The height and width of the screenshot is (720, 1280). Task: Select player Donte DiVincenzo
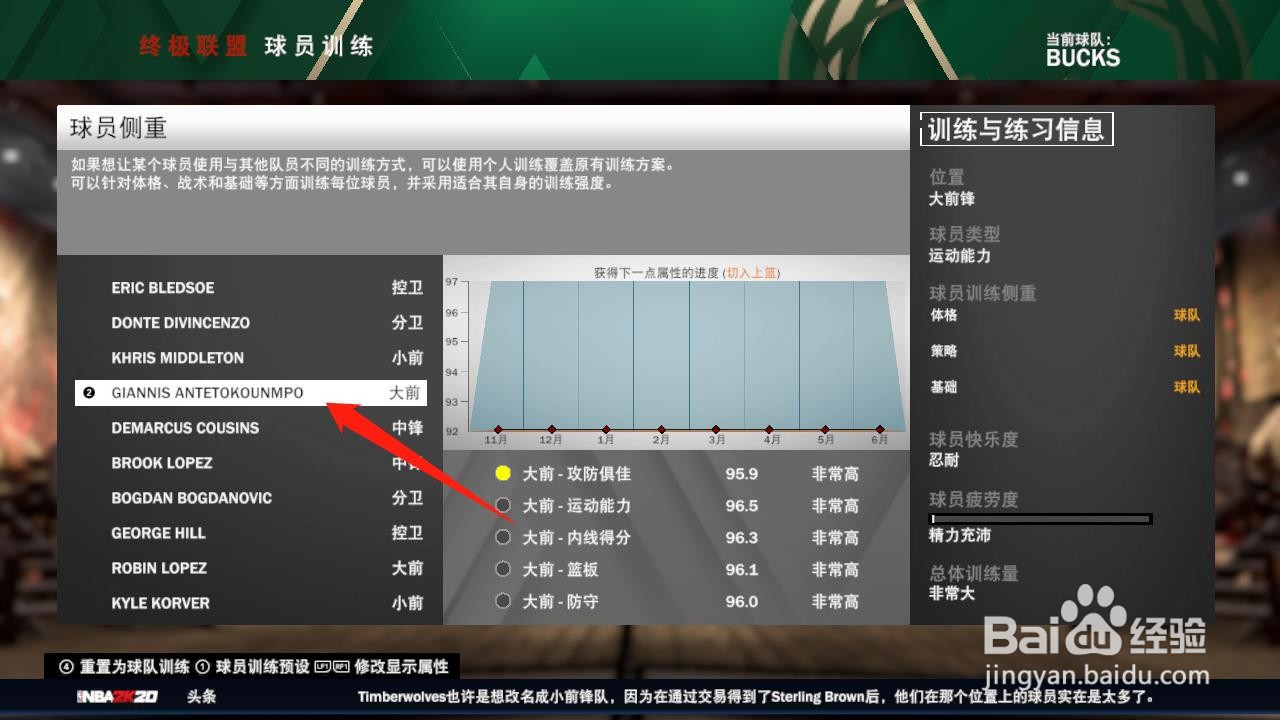(x=251, y=323)
